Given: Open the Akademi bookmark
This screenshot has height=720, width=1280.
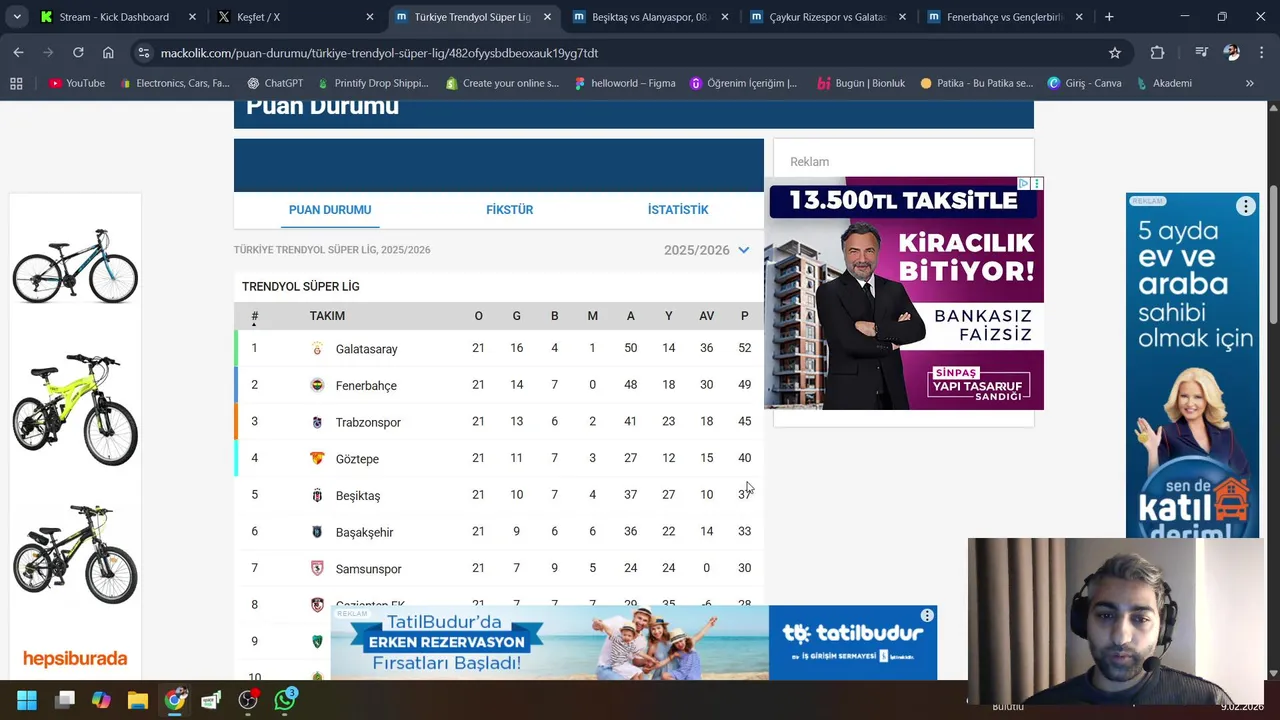Looking at the screenshot, I should [x=1164, y=83].
